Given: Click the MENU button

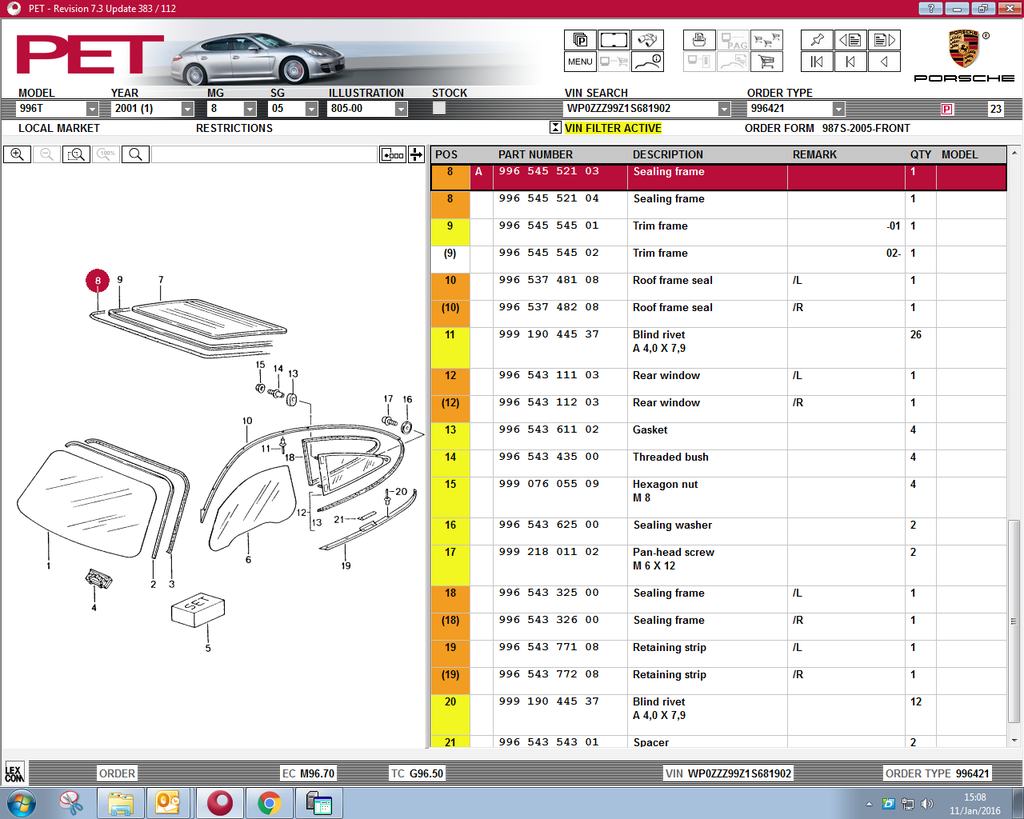Looking at the screenshot, I should pyautogui.click(x=580, y=61).
